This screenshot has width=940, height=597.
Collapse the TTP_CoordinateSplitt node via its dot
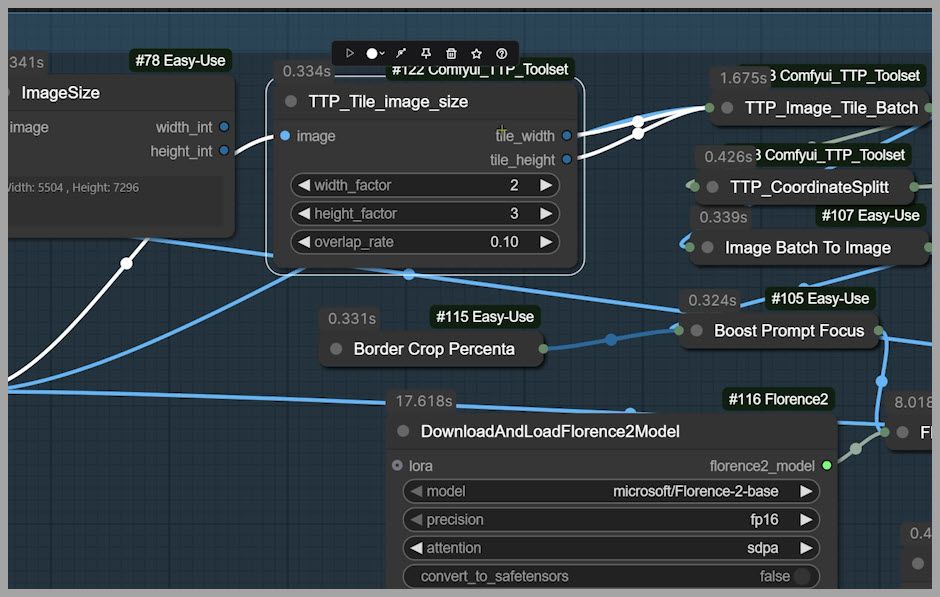click(x=713, y=187)
